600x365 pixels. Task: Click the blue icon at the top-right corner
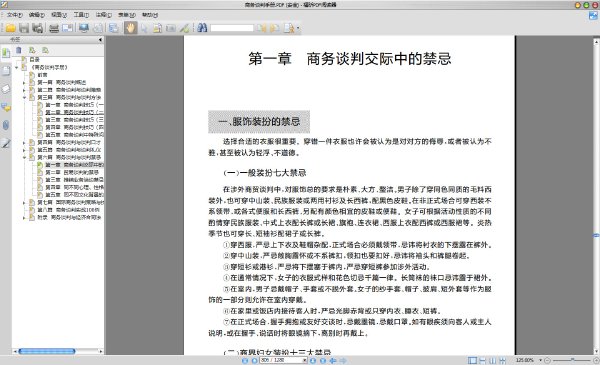coord(593,15)
